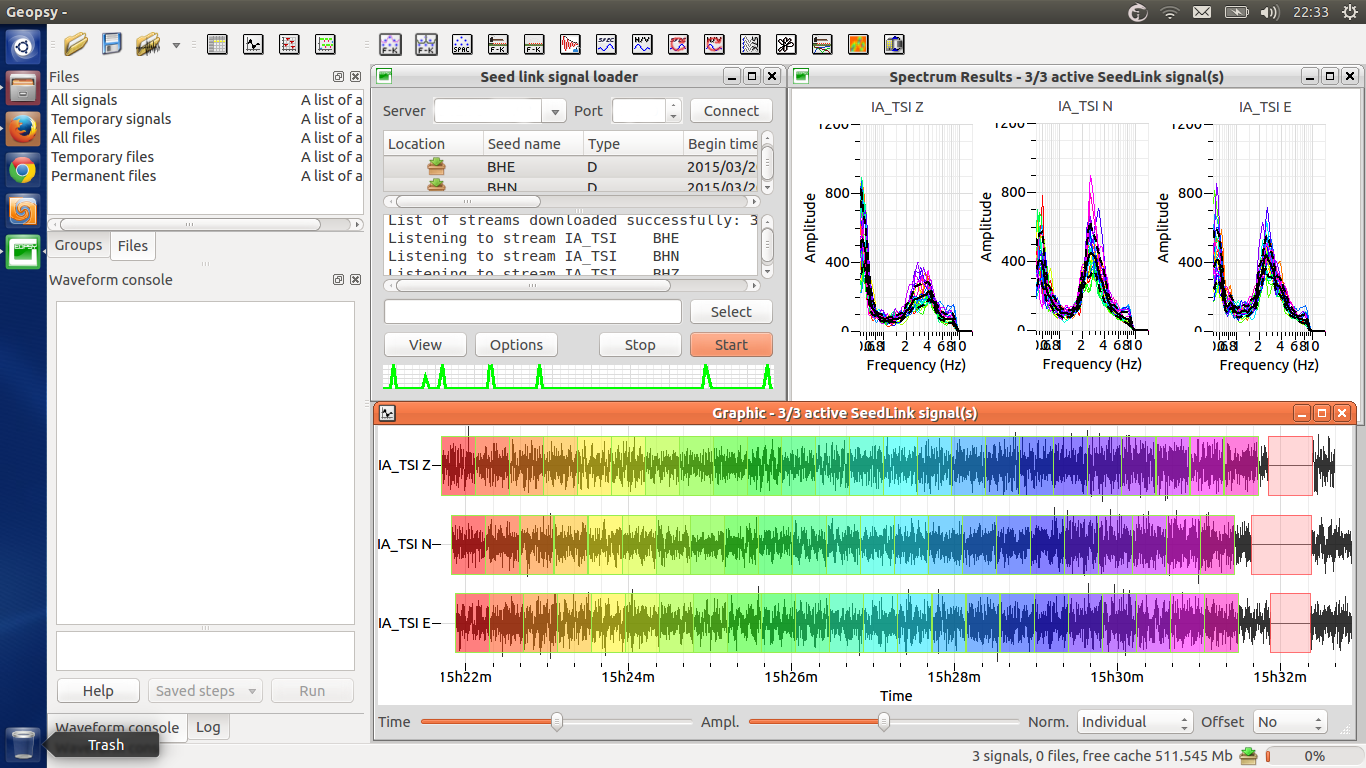The height and width of the screenshot is (768, 1366).
Task: Expand the Server combo box dropdown
Action: [x=554, y=111]
